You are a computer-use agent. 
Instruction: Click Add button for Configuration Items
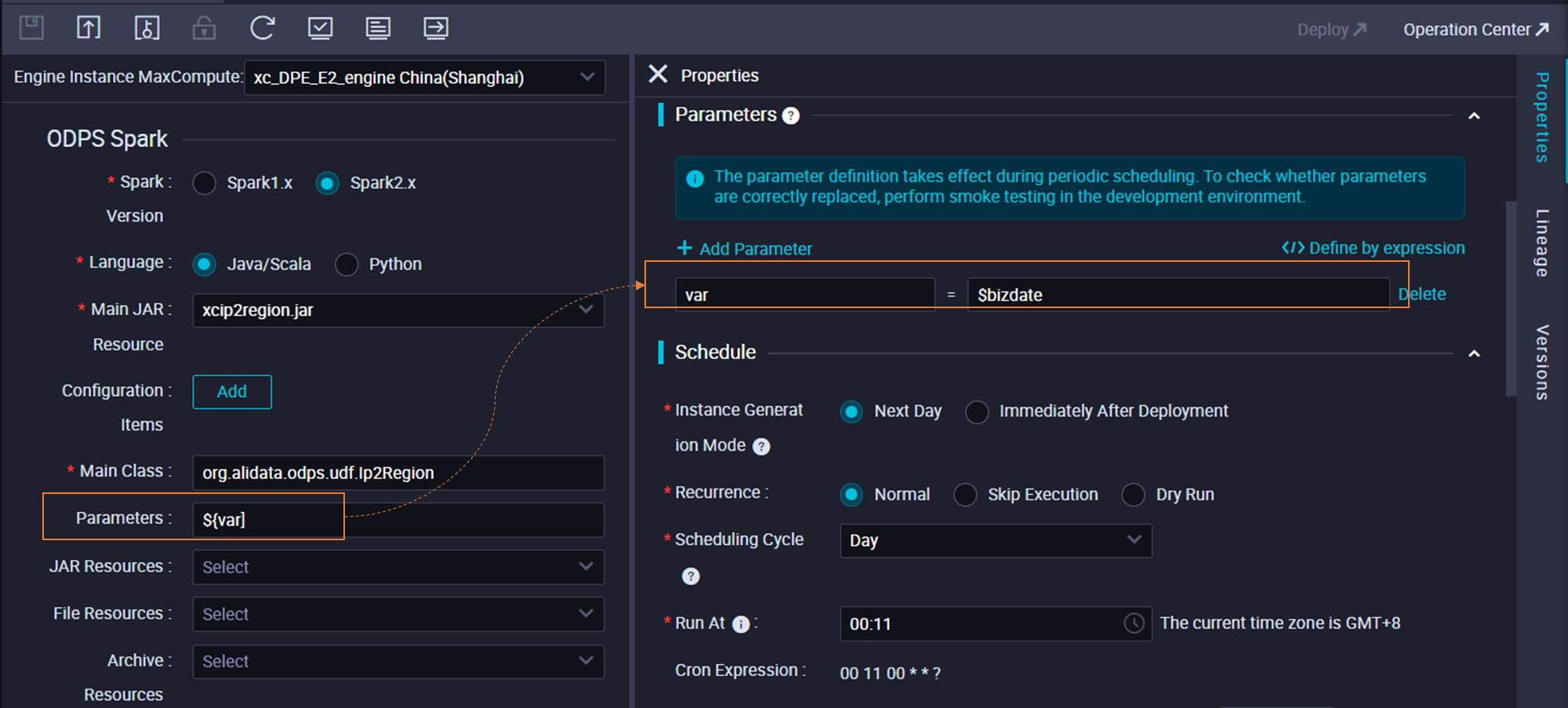(x=232, y=392)
